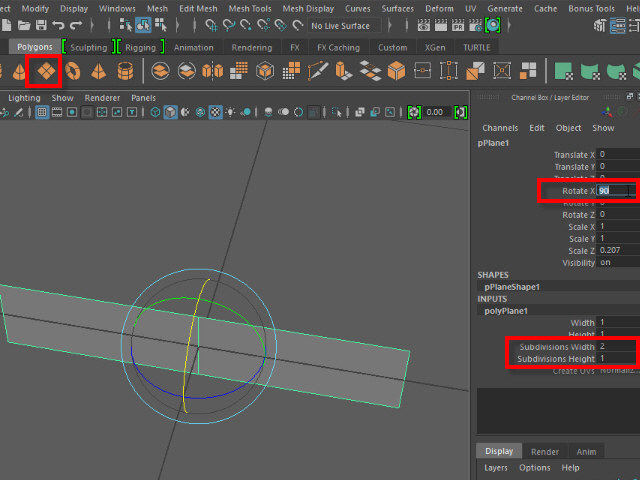640x480 pixels.
Task: Open the viewport Renderer menu
Action: [101, 98]
